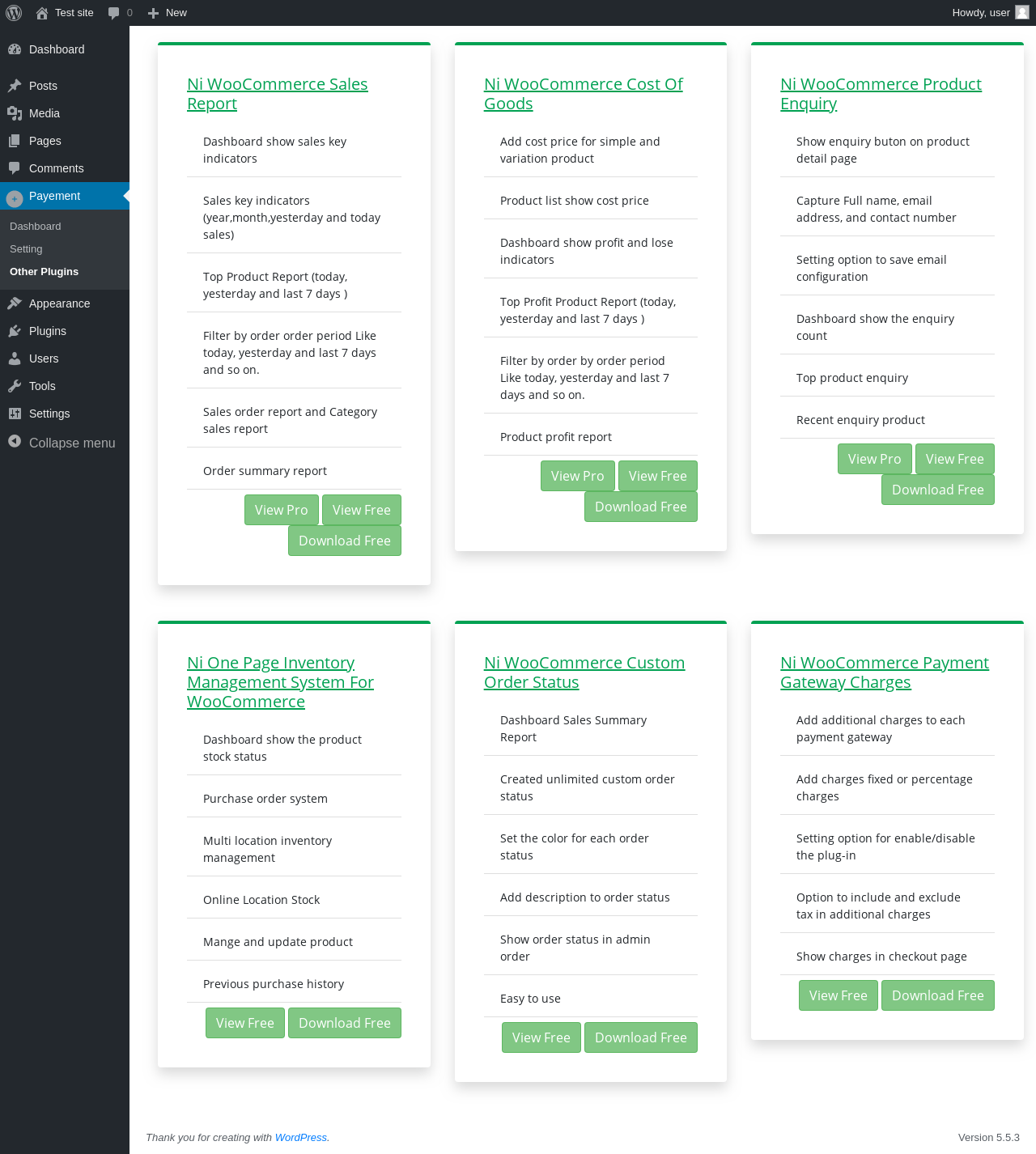Image resolution: width=1036 pixels, height=1154 pixels.
Task: Click Download Free for Inventory Management System
Action: coord(345,1023)
